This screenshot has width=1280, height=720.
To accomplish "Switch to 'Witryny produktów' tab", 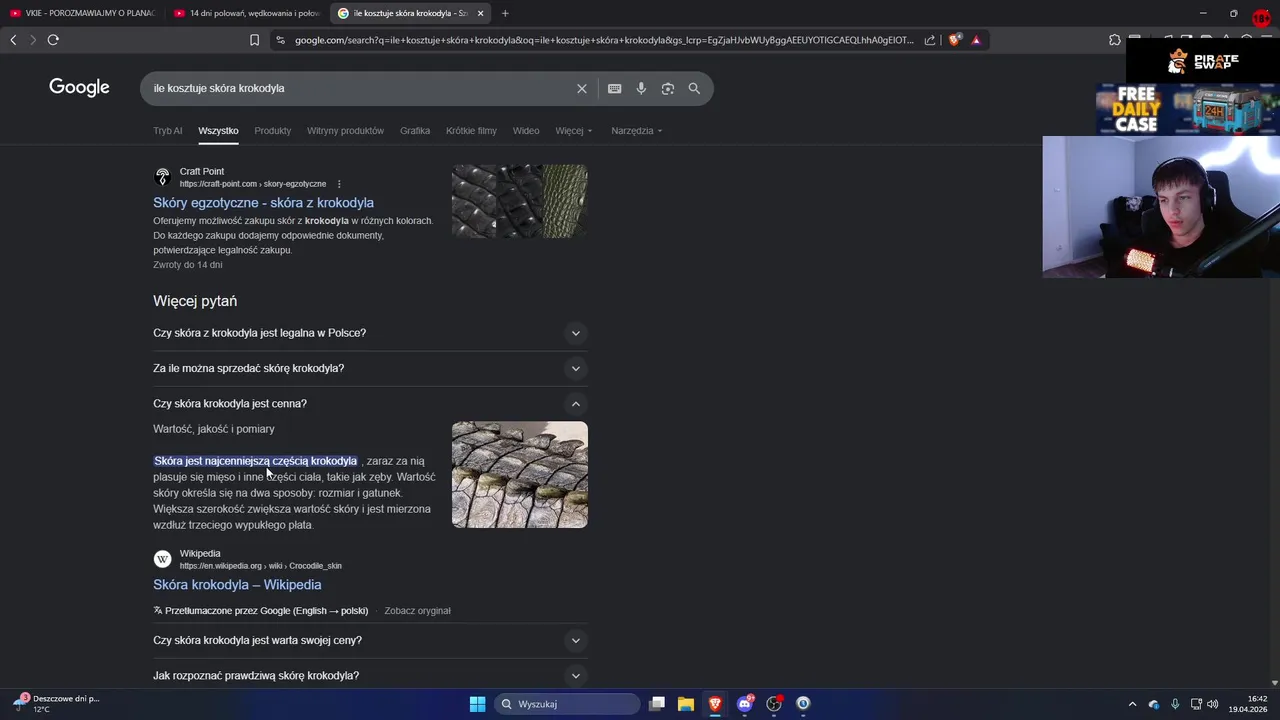I will tap(345, 131).
